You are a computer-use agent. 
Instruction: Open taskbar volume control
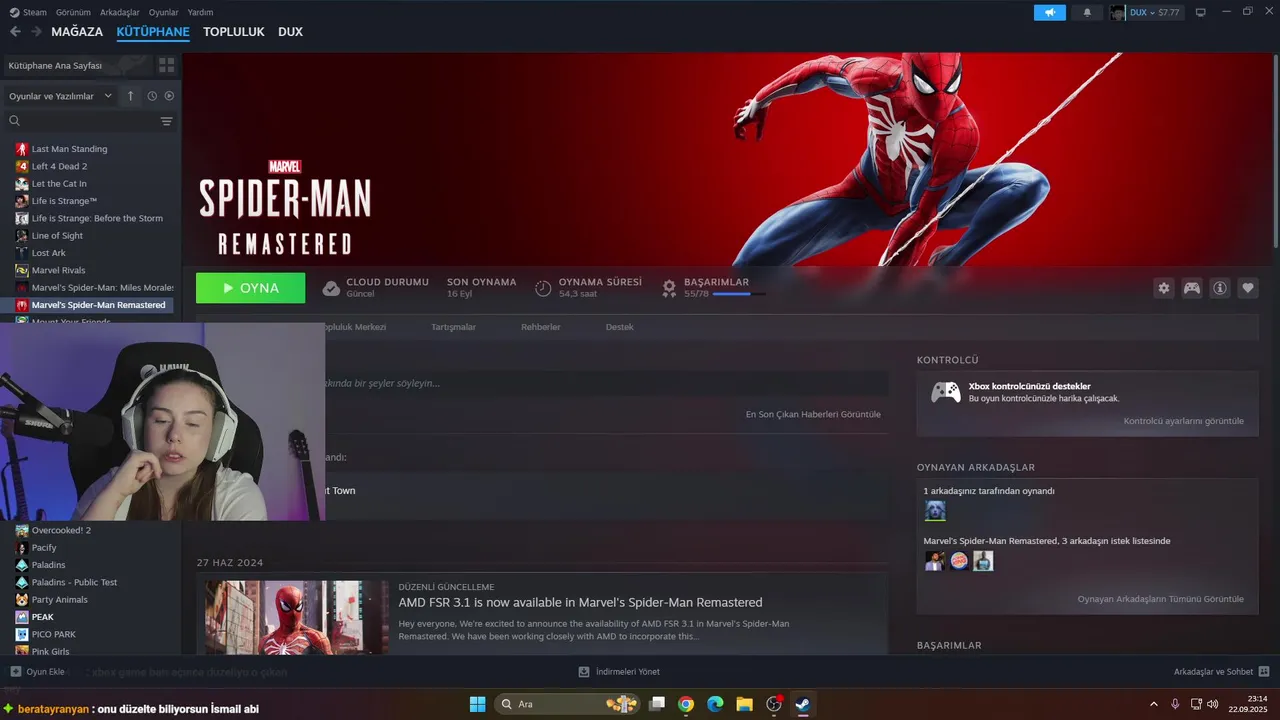1211,704
